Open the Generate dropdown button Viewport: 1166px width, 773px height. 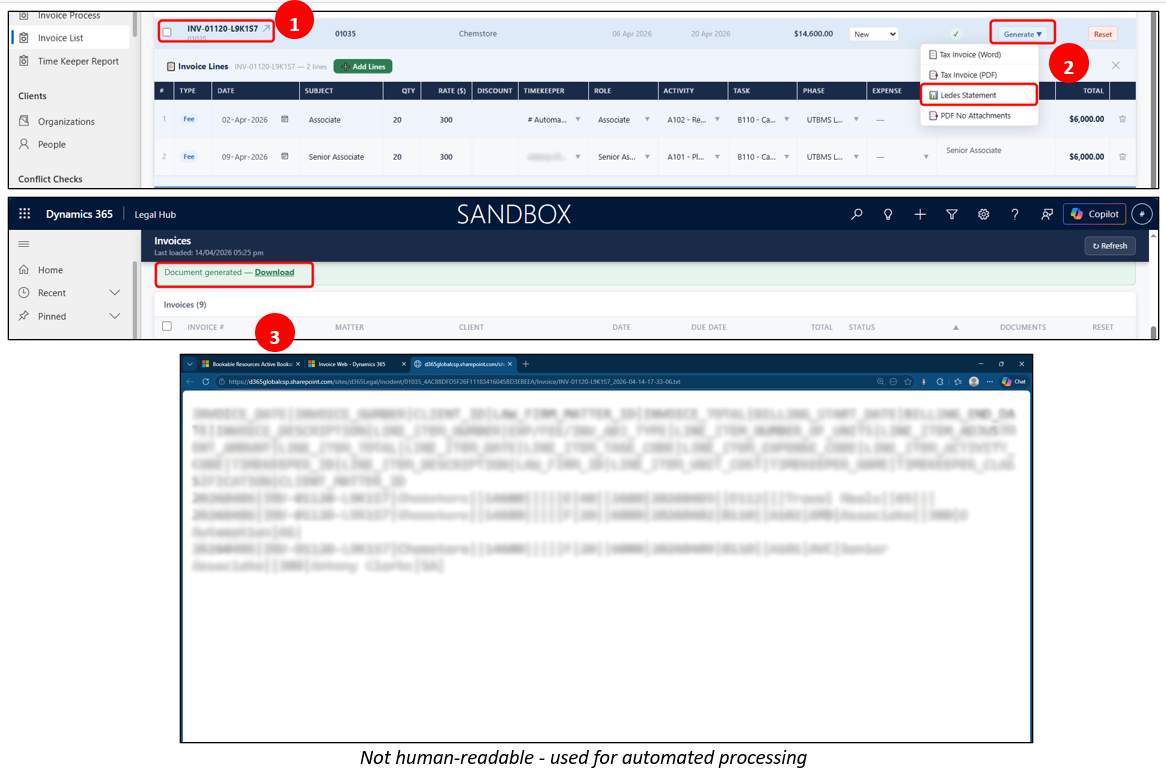pos(1022,33)
